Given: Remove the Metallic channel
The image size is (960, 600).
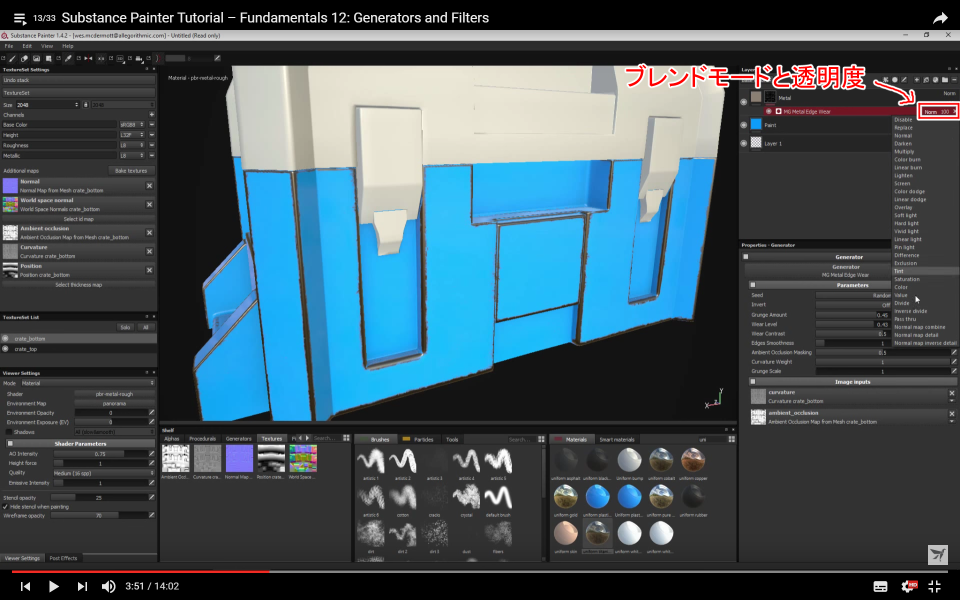Looking at the screenshot, I should click(151, 156).
